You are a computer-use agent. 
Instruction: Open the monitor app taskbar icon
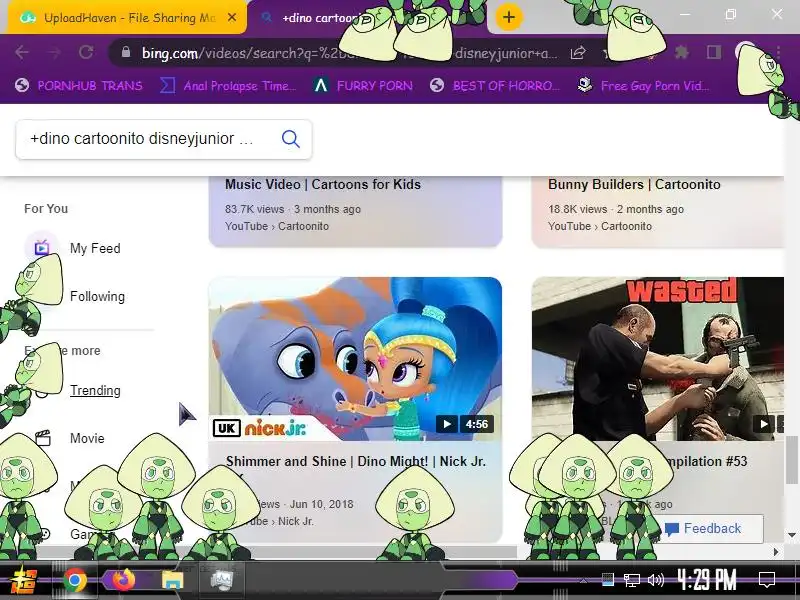221,581
